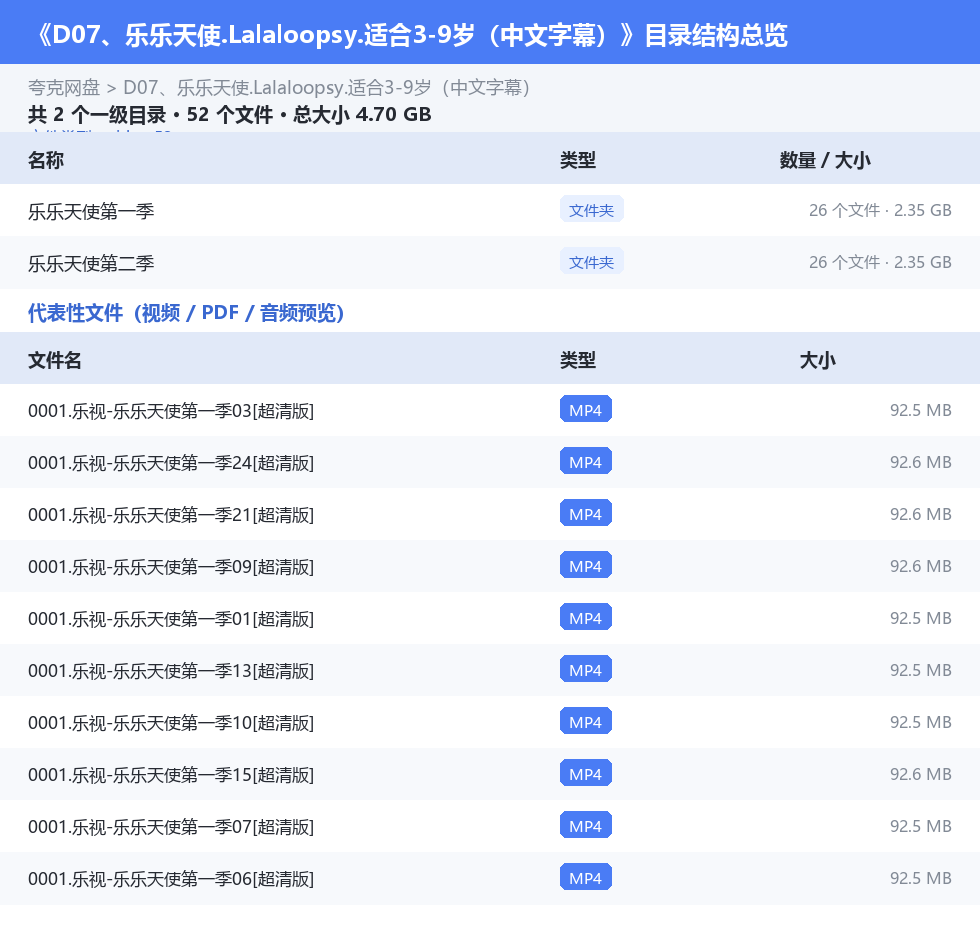Click MP4 badge of episode 13 row
Viewport: 980px width, 936px height.
pyautogui.click(x=586, y=669)
